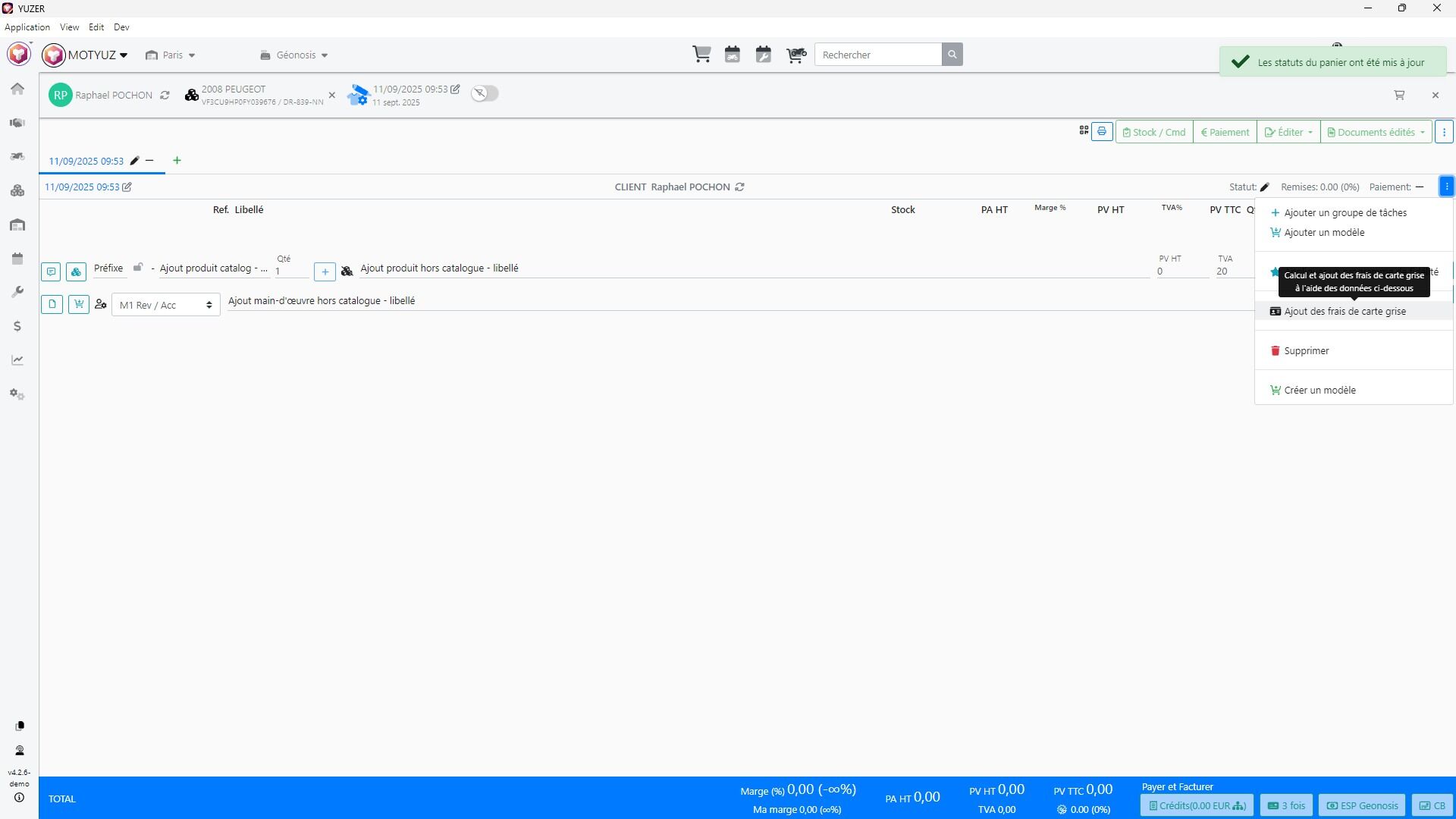1456x819 pixels.
Task: Open the home icon in sidebar
Action: [x=17, y=89]
